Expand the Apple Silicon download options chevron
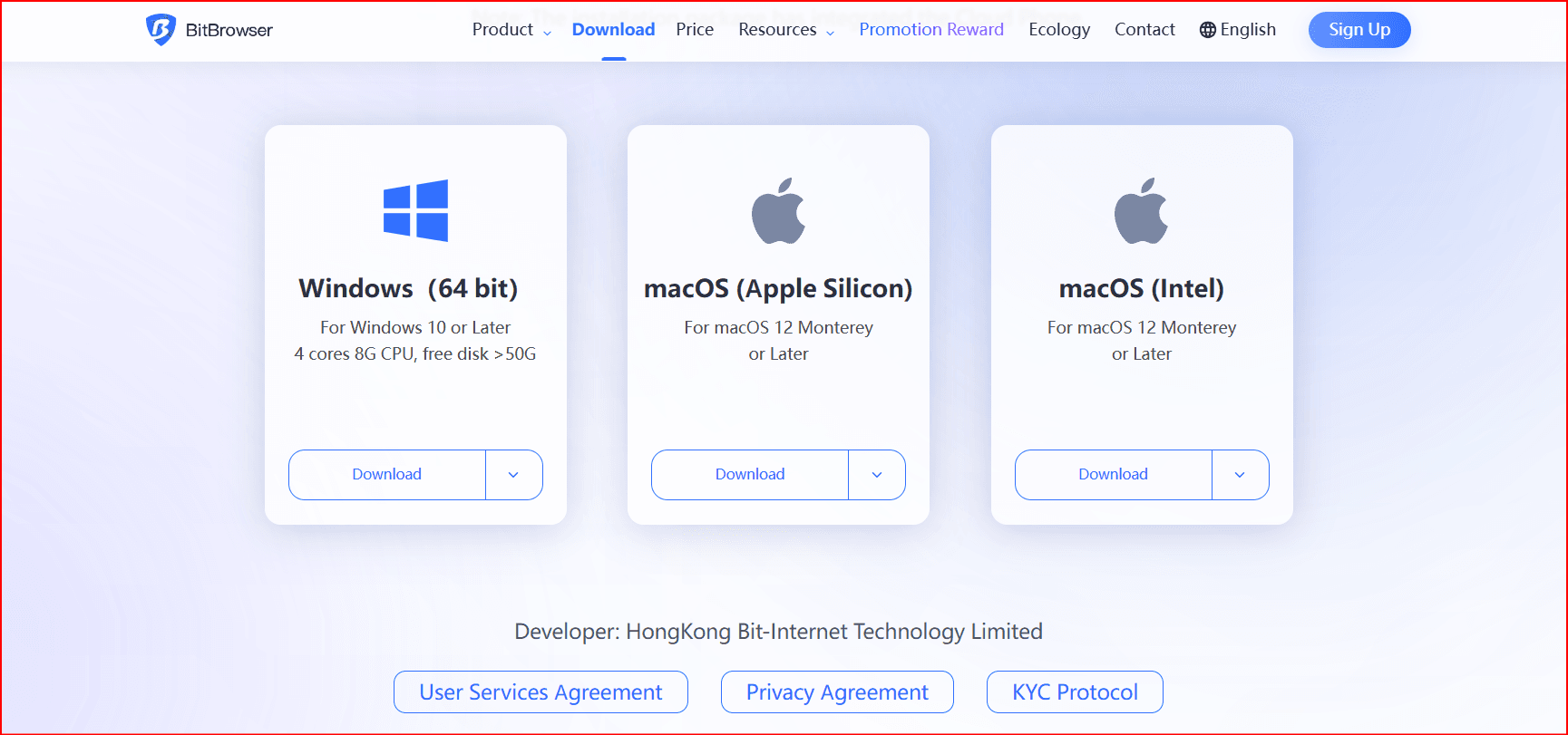1568x735 pixels. tap(877, 475)
